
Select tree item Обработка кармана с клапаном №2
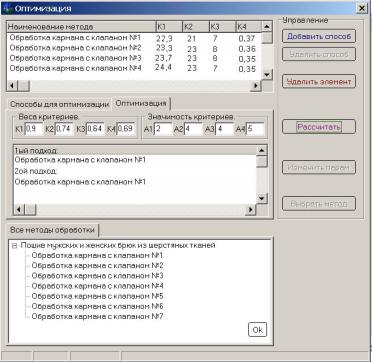tap(97, 266)
